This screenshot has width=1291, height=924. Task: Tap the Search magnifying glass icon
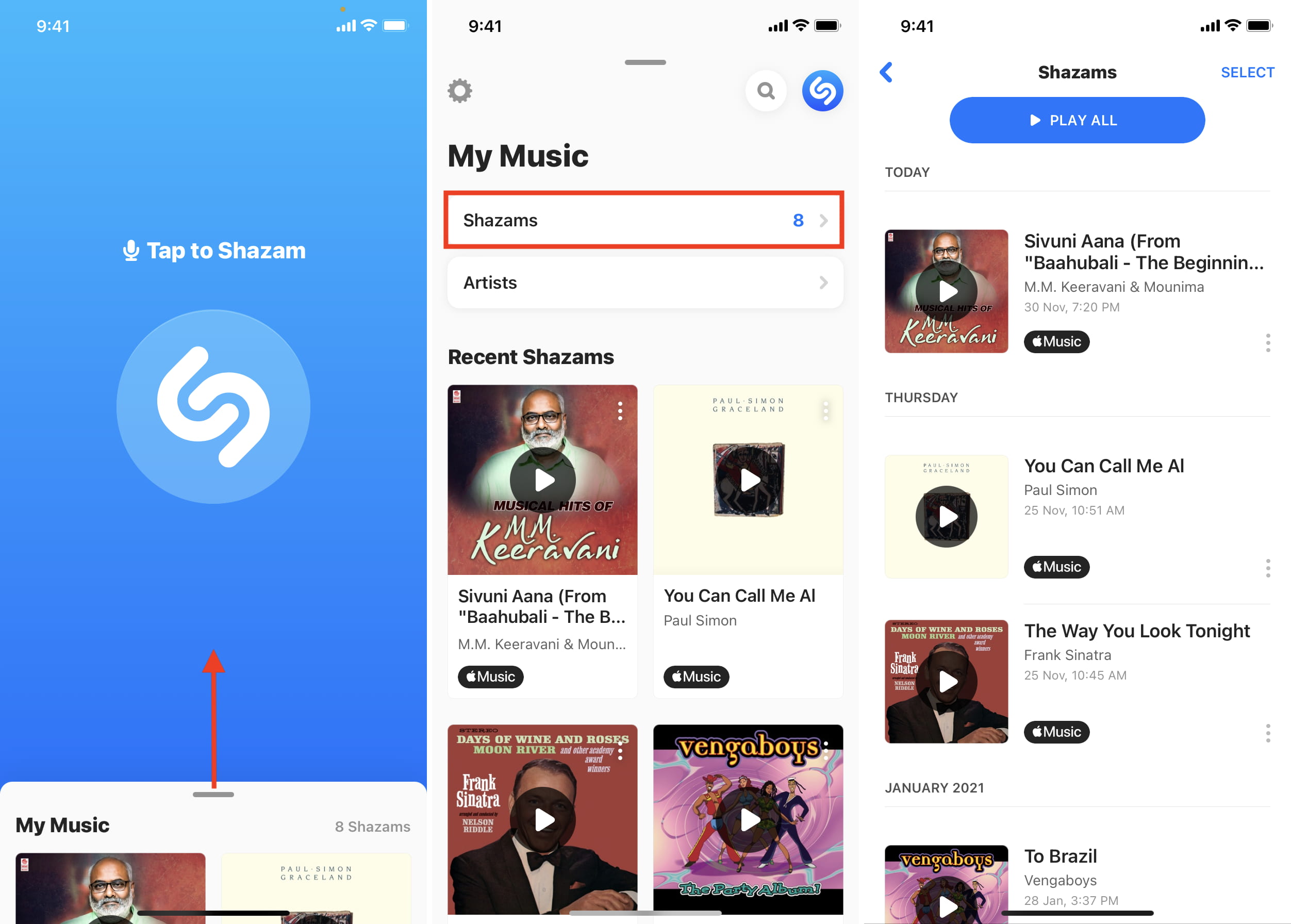pos(767,91)
